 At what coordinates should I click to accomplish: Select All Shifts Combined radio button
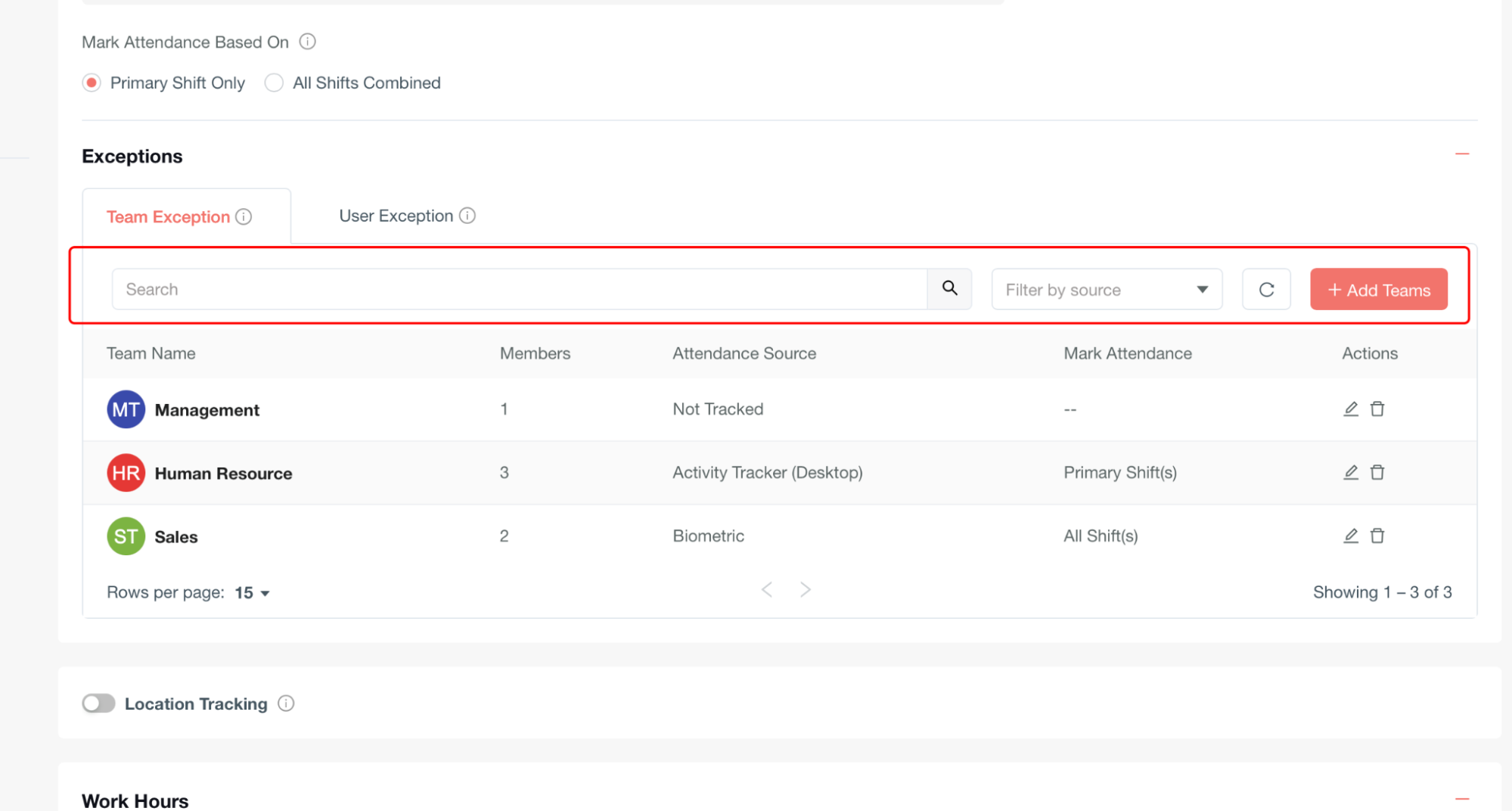274,82
